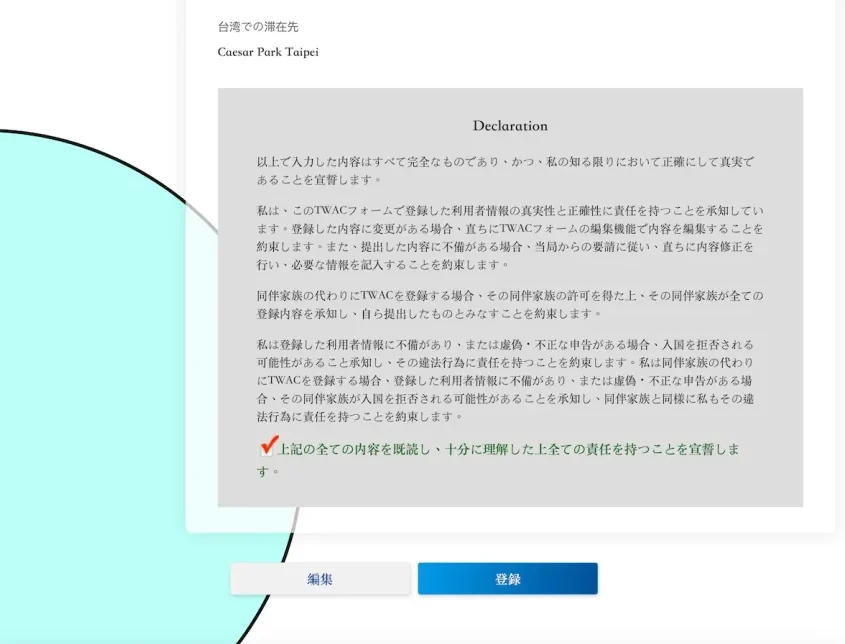The height and width of the screenshot is (644, 845).
Task: Click the trailing す。 of agreement text
Action: [265, 471]
